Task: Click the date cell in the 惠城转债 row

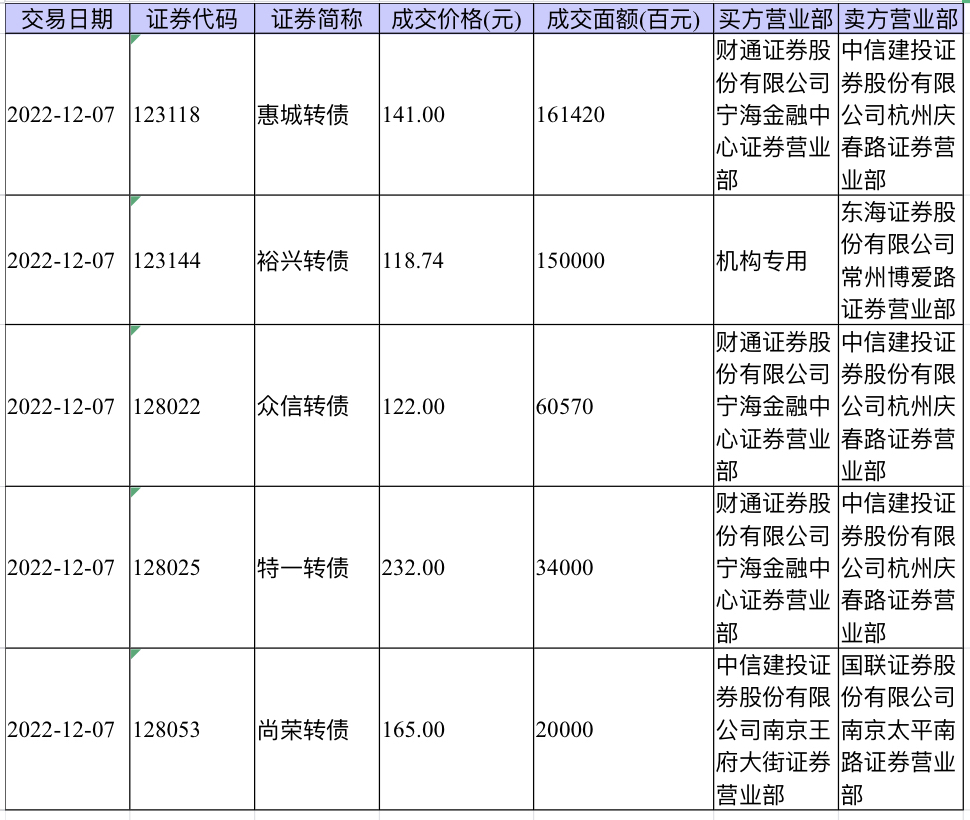Action: coord(67,114)
